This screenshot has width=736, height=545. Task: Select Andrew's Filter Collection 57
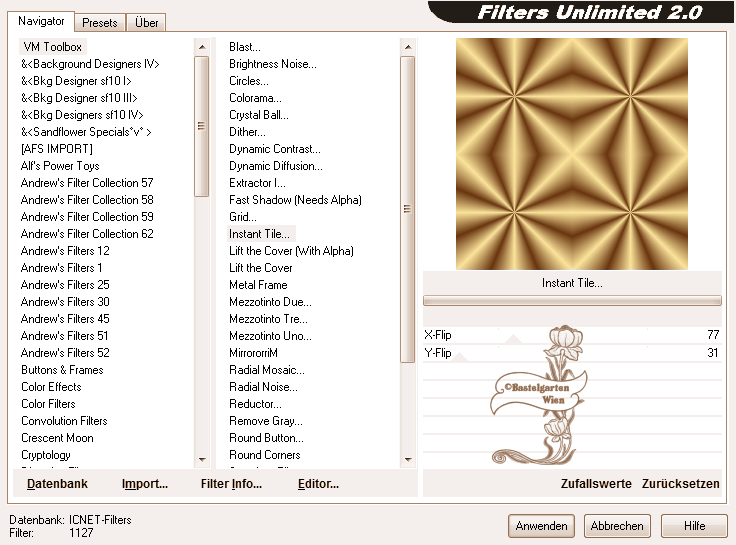(x=87, y=183)
